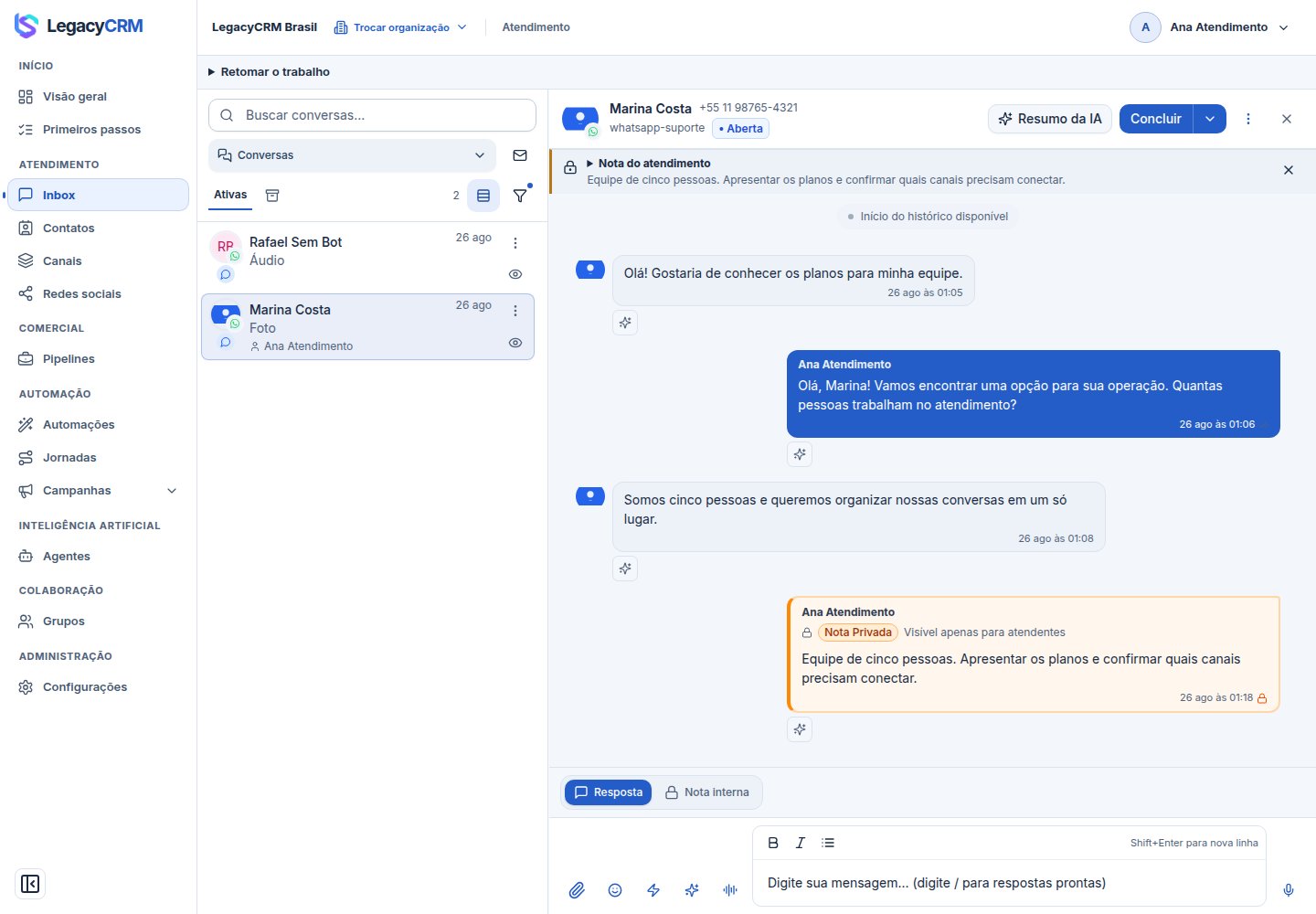This screenshot has width=1316, height=914.
Task: Open Agentes page
Action: click(x=98, y=557)
